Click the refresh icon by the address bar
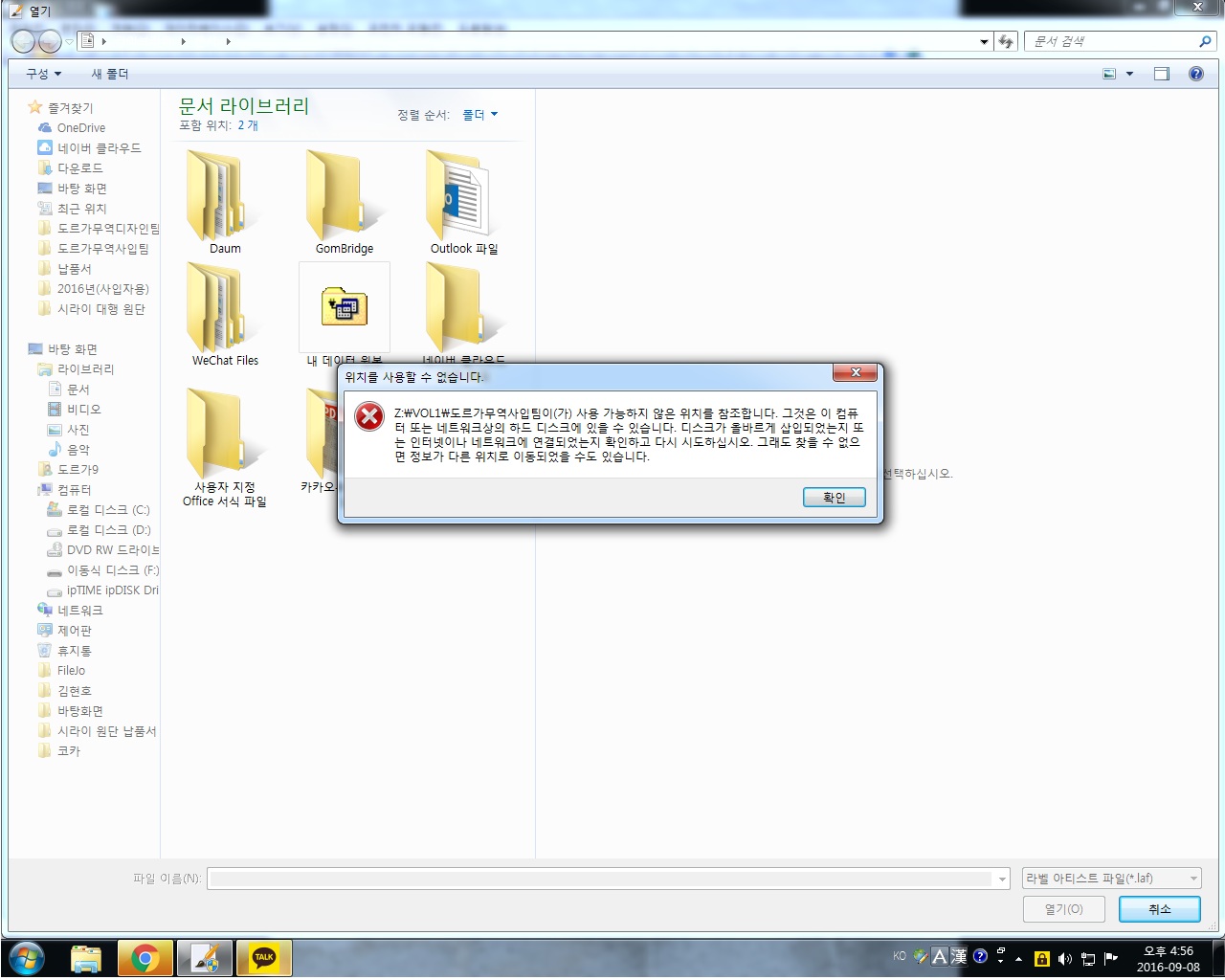Image resolution: width=1225 pixels, height=980 pixels. pyautogui.click(x=1005, y=41)
